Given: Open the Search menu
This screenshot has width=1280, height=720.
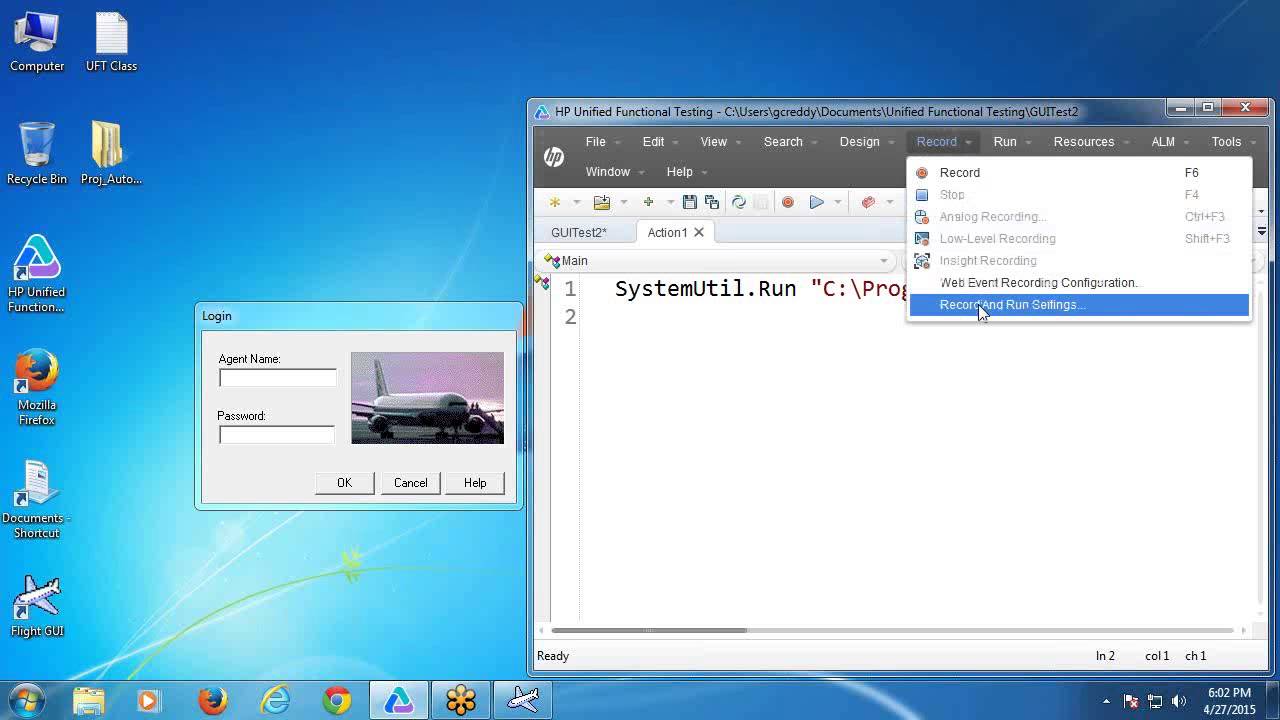Looking at the screenshot, I should [x=783, y=142].
